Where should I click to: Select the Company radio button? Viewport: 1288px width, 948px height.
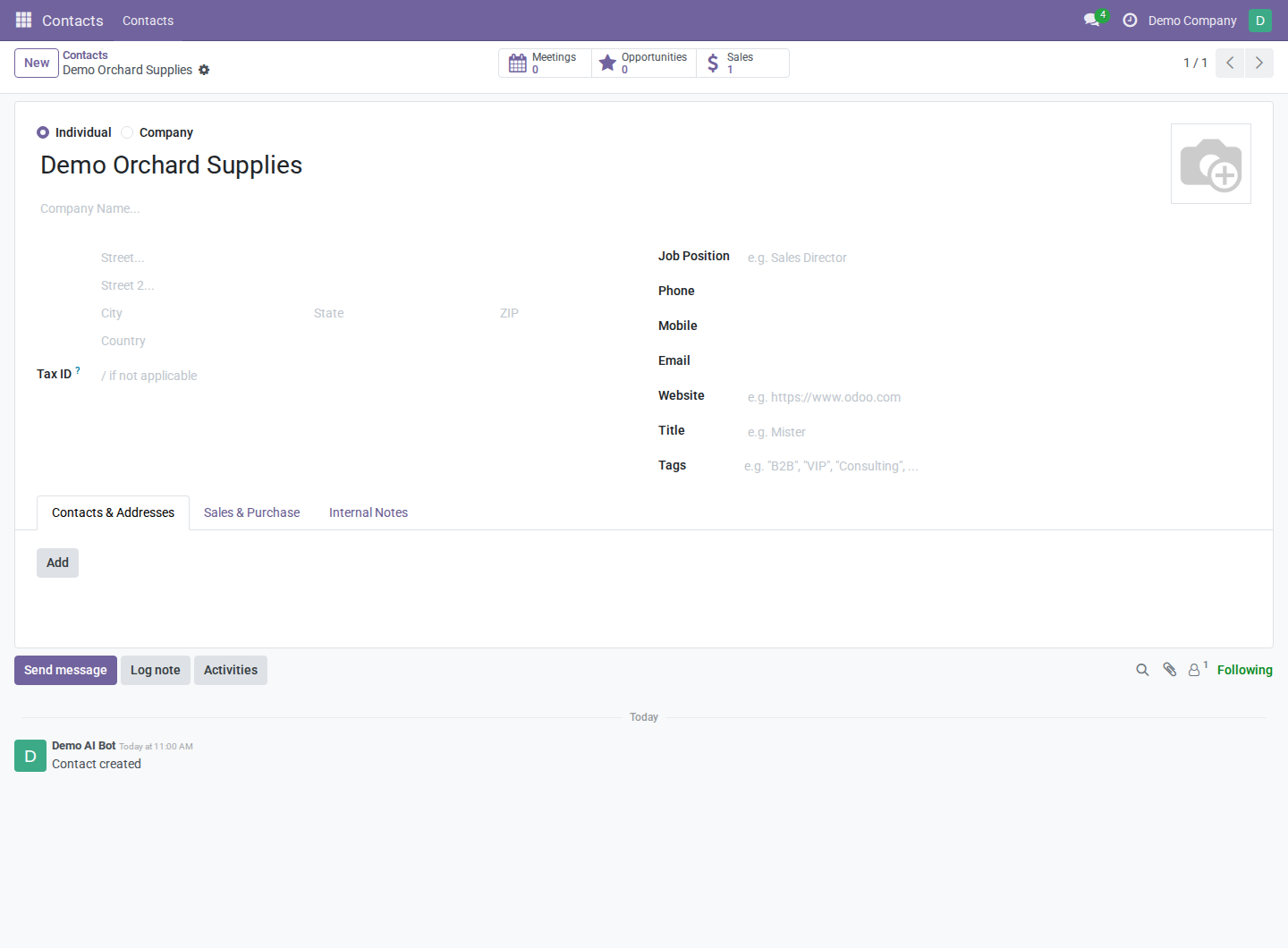tap(127, 132)
